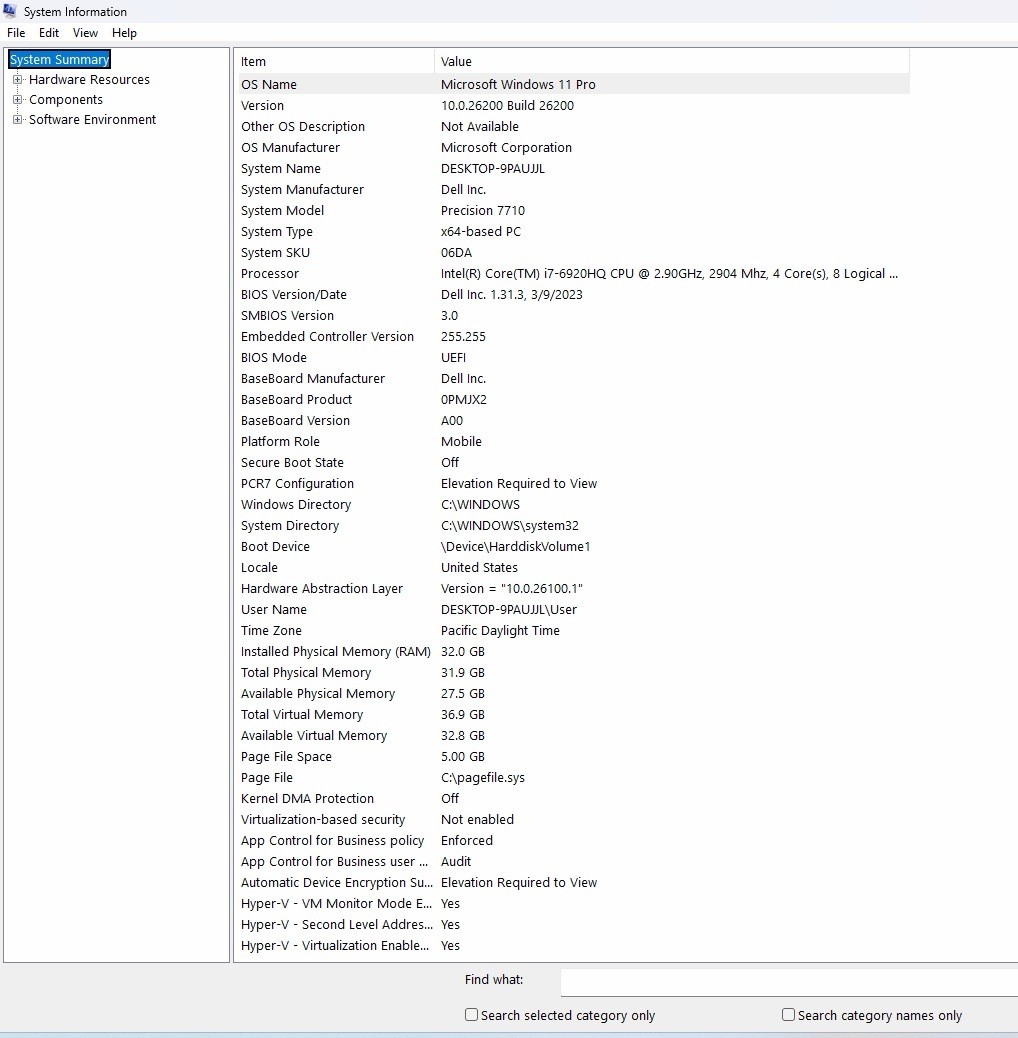Click the Total Physical Memory value 31.9 GB
Screen dimensions: 1018x1038
[463, 673]
